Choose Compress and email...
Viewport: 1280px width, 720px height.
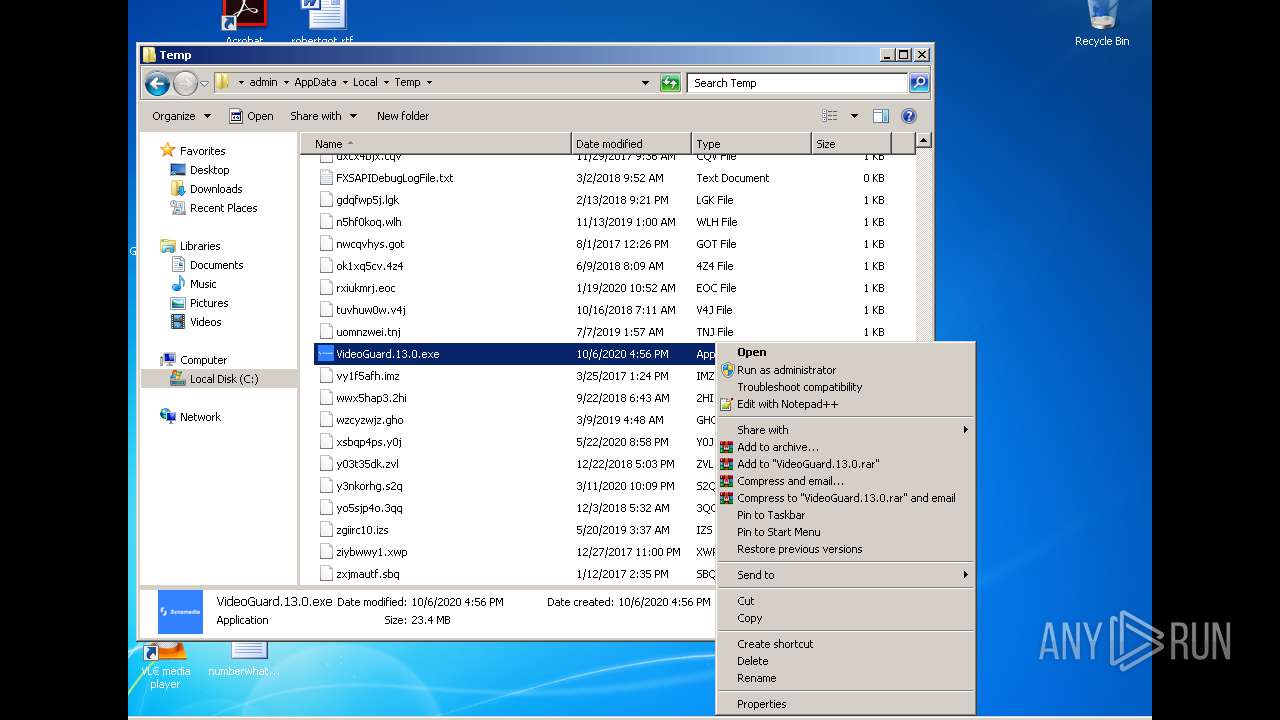tap(846, 481)
